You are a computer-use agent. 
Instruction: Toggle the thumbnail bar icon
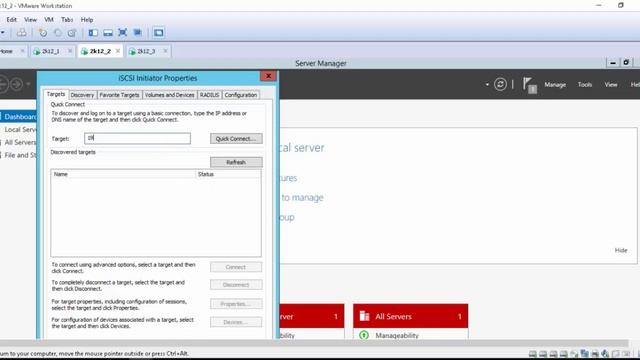(x=108, y=33)
